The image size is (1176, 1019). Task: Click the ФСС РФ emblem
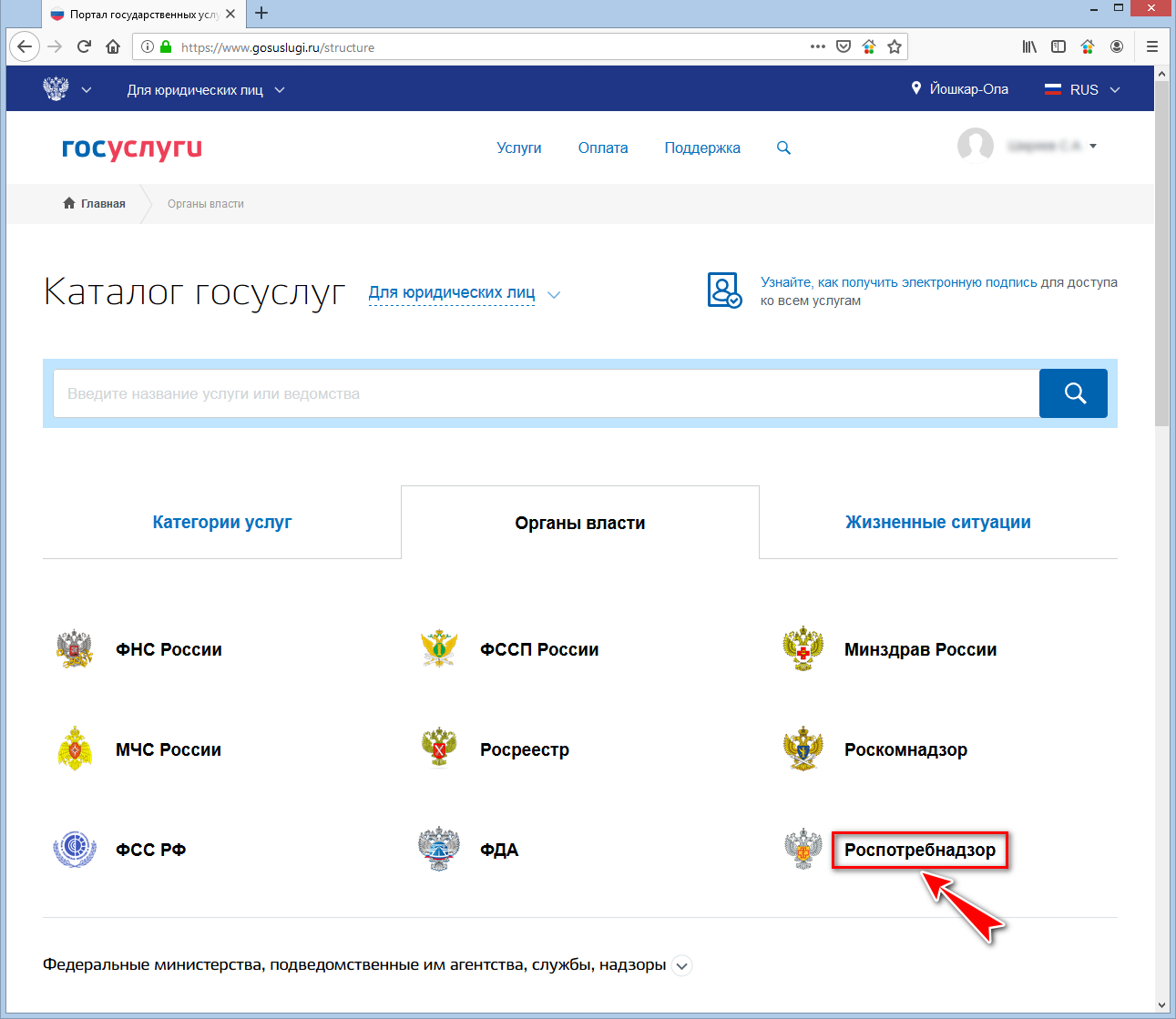(74, 850)
